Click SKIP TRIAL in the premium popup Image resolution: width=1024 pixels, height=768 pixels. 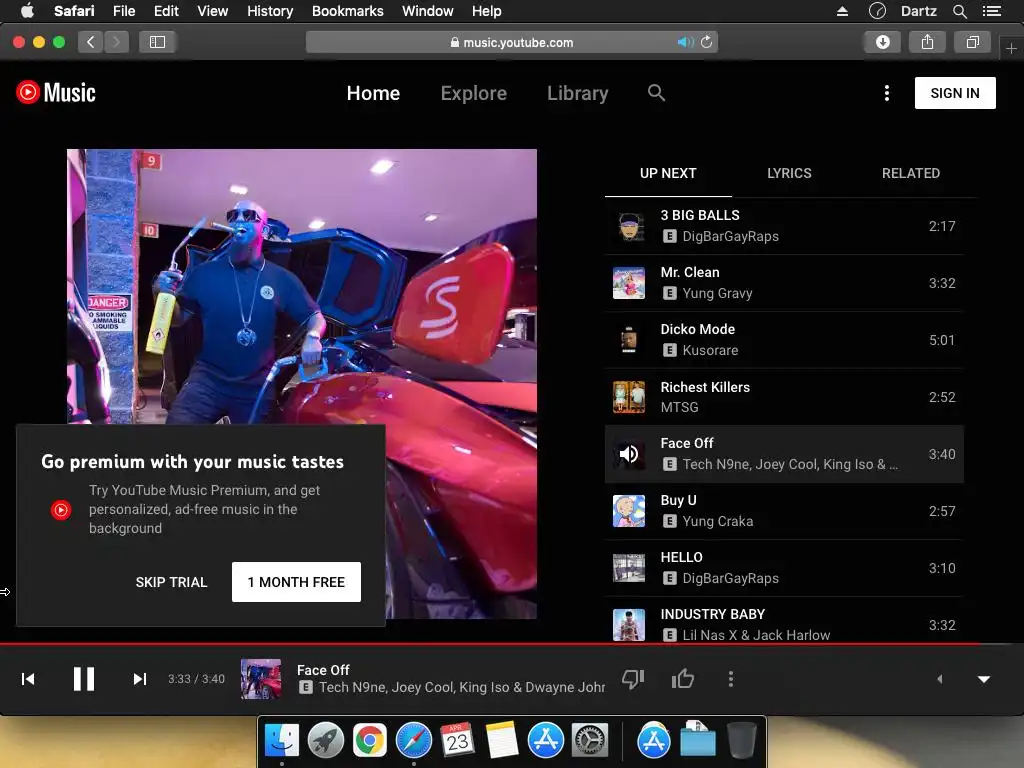(x=171, y=583)
